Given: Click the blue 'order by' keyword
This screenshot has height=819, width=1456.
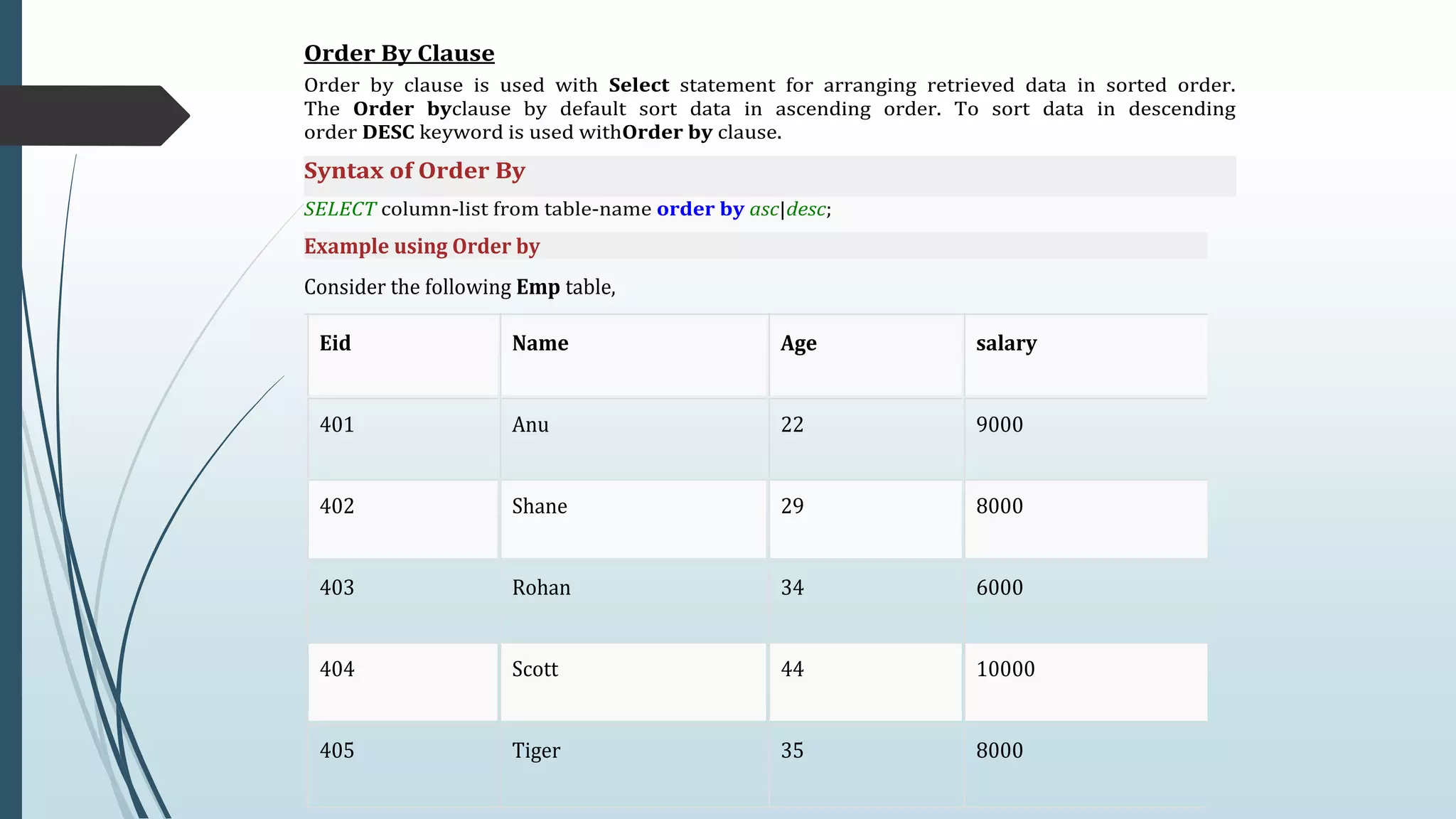Looking at the screenshot, I should (x=700, y=209).
